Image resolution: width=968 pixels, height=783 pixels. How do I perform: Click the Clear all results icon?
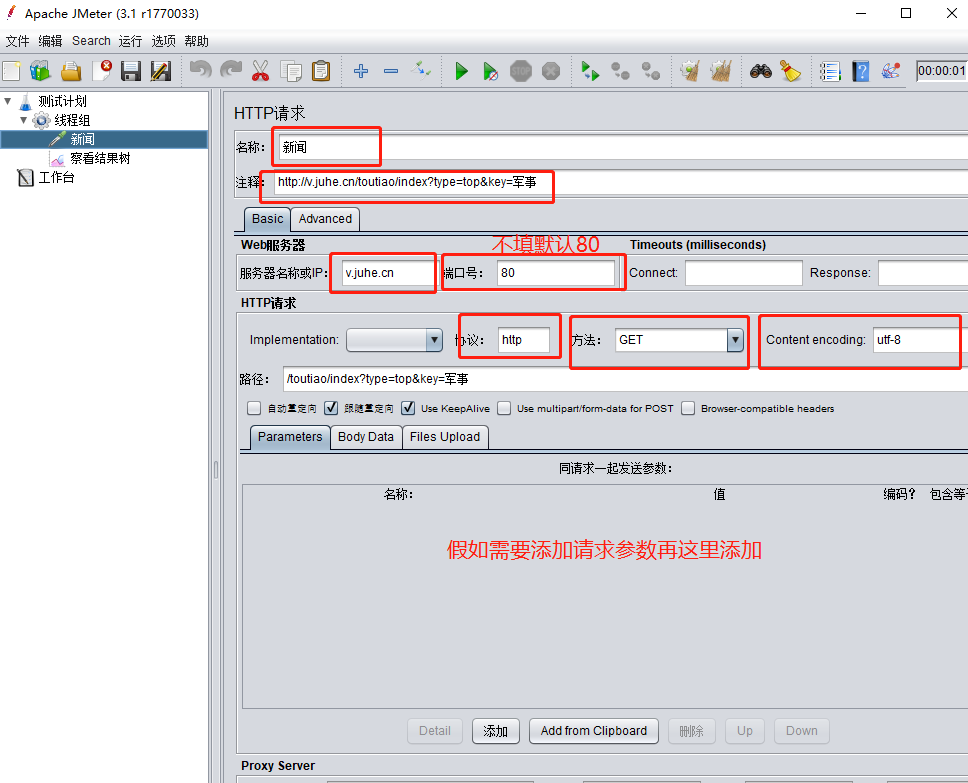click(720, 71)
